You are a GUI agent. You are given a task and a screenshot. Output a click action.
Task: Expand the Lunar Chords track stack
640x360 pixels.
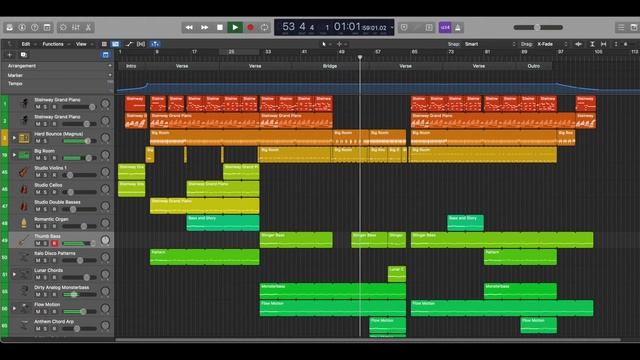[14, 274]
